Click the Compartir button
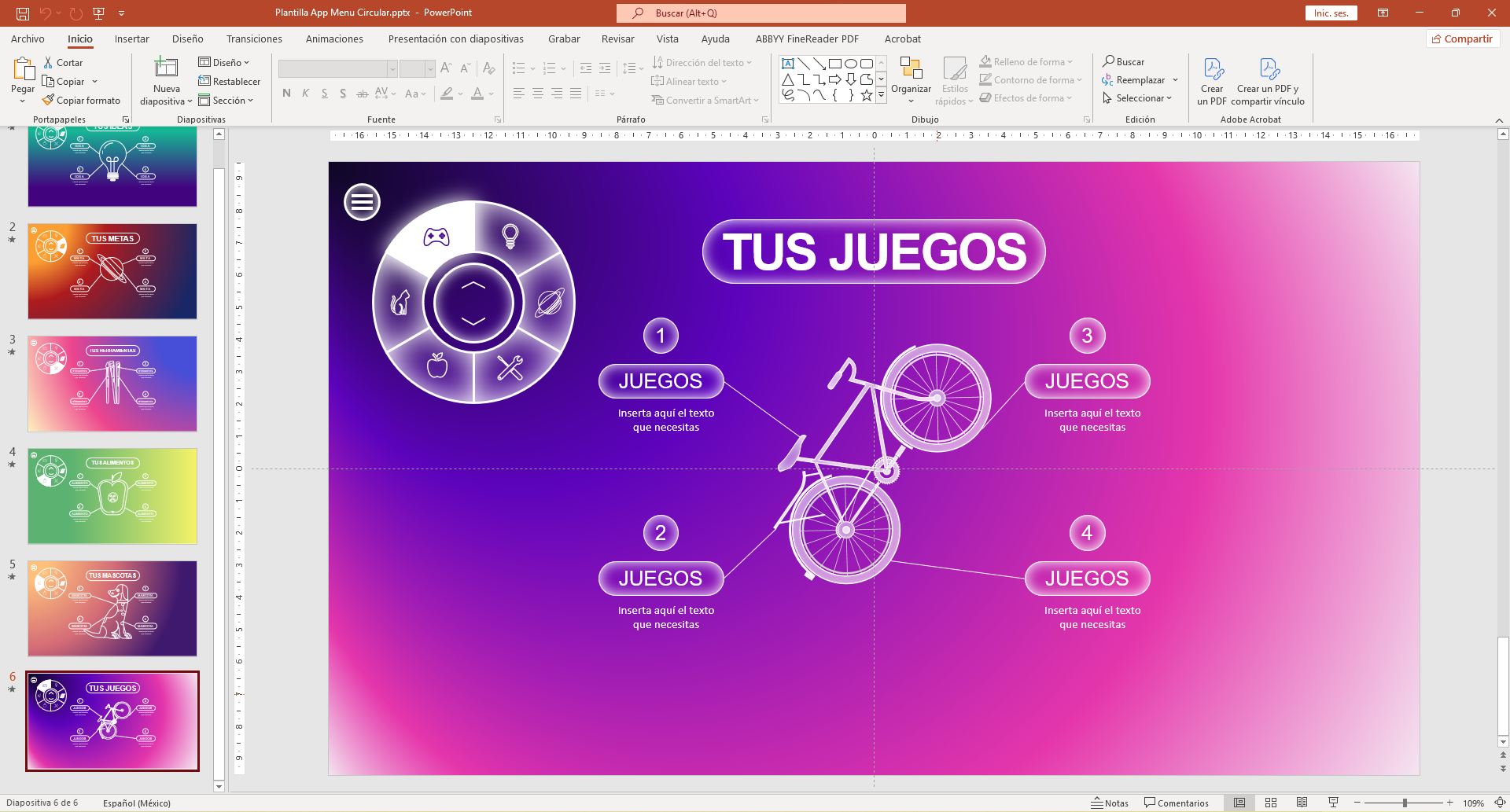This screenshot has width=1510, height=812. tap(1462, 39)
